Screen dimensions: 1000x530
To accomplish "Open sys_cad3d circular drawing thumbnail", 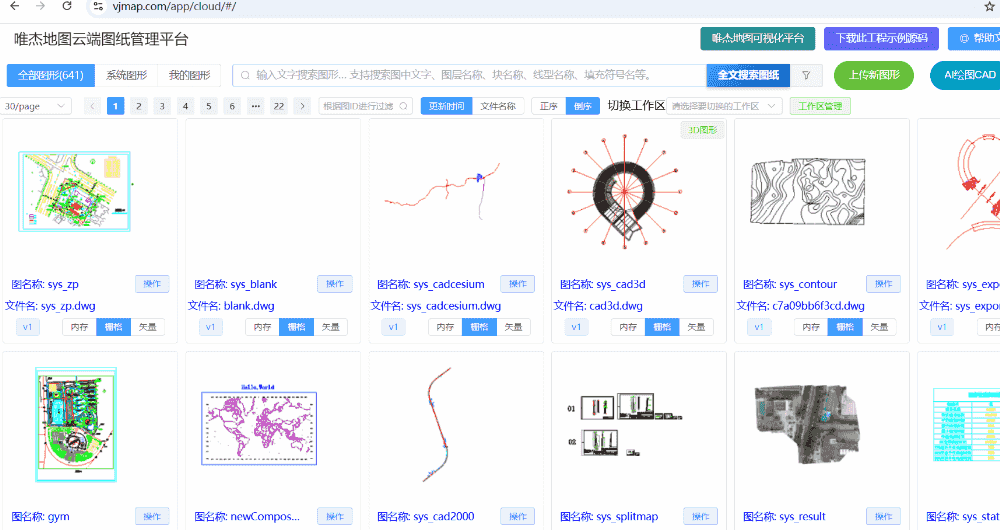I will [x=624, y=191].
